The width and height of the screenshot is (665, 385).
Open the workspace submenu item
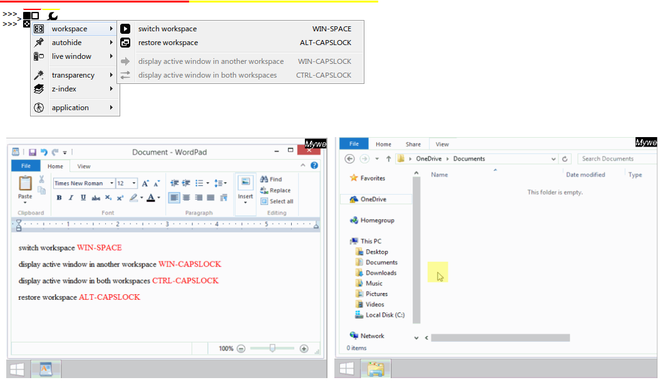[x=74, y=29]
